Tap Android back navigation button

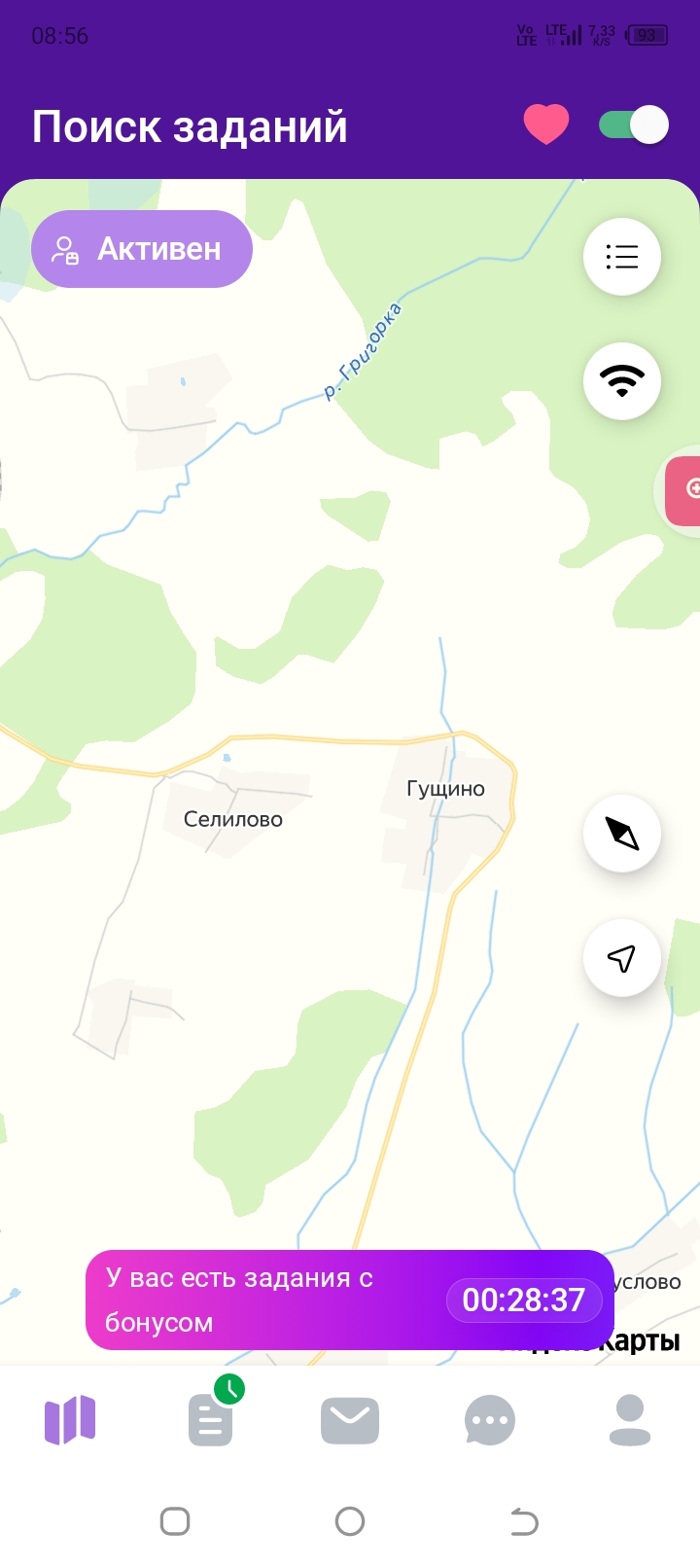(524, 1520)
